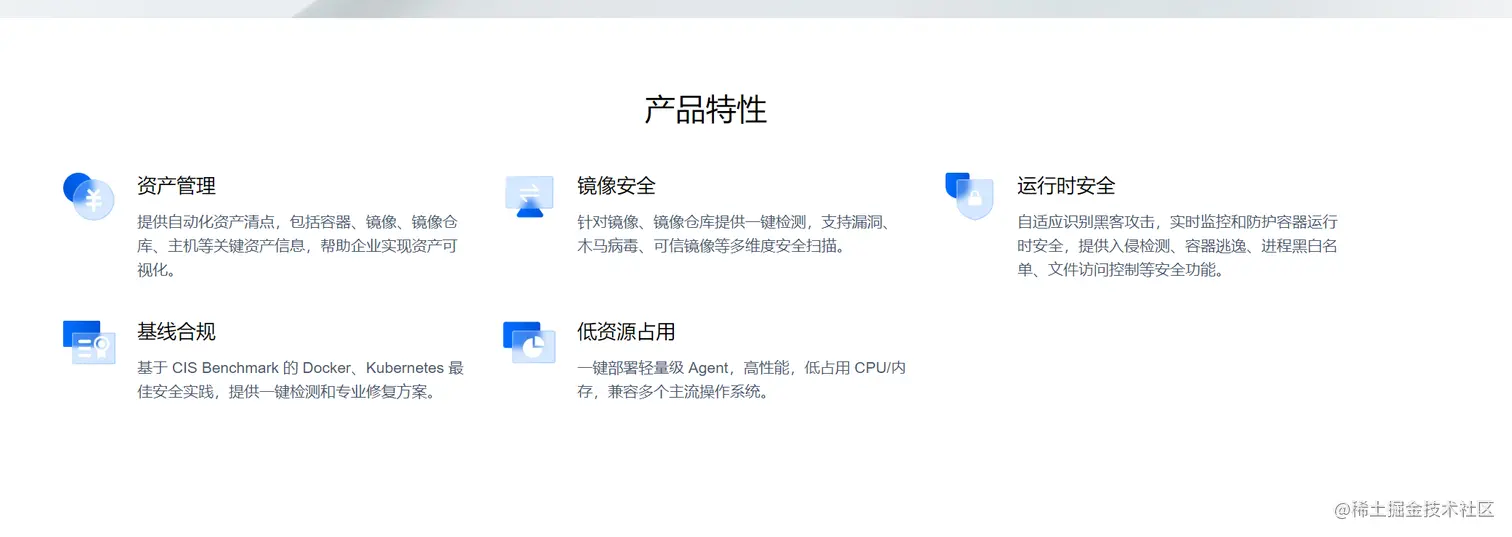Click the description starting 自适应识别黑客攻击

pyautogui.click(x=1177, y=246)
